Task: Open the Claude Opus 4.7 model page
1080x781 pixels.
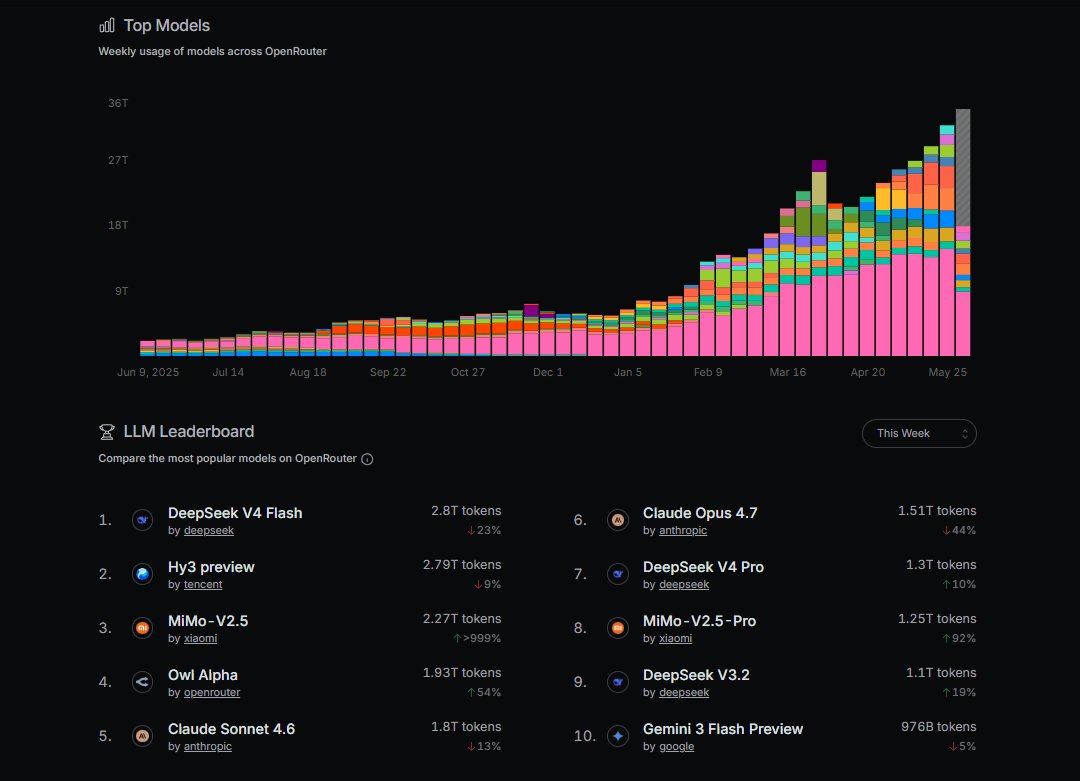Action: tap(700, 513)
